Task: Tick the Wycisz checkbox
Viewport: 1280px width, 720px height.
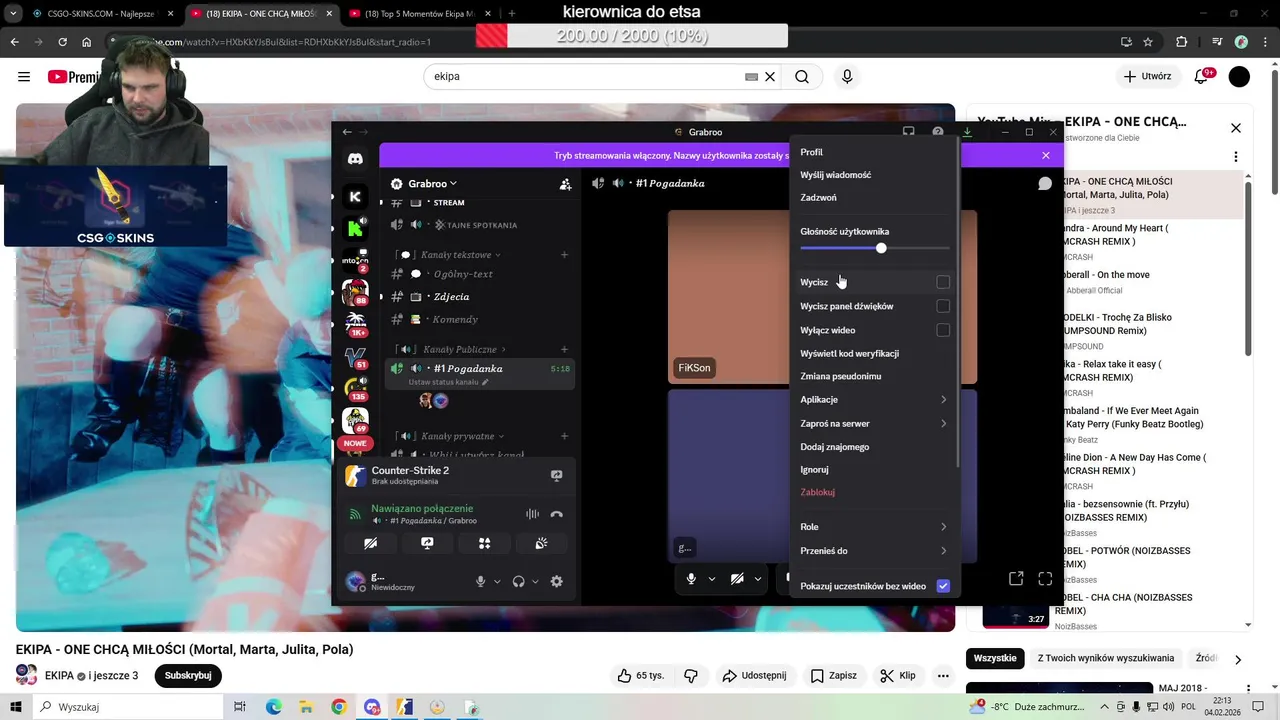Action: click(x=942, y=282)
